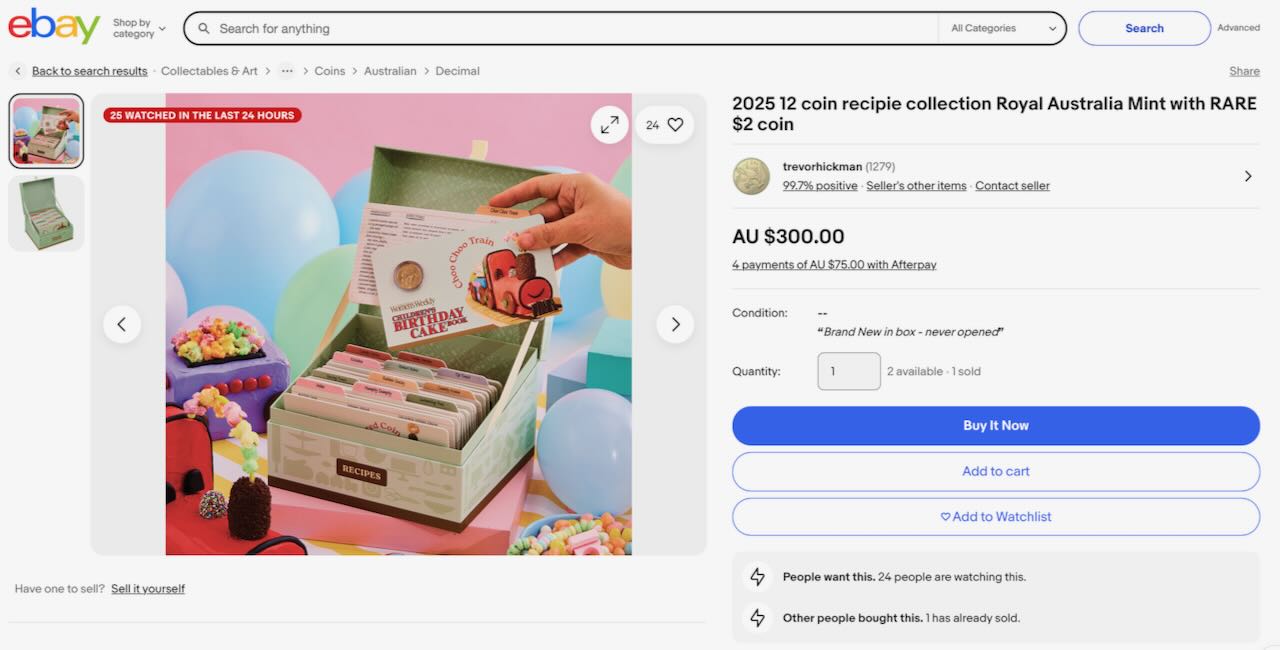
Task: Show the next product image
Action: tap(675, 324)
